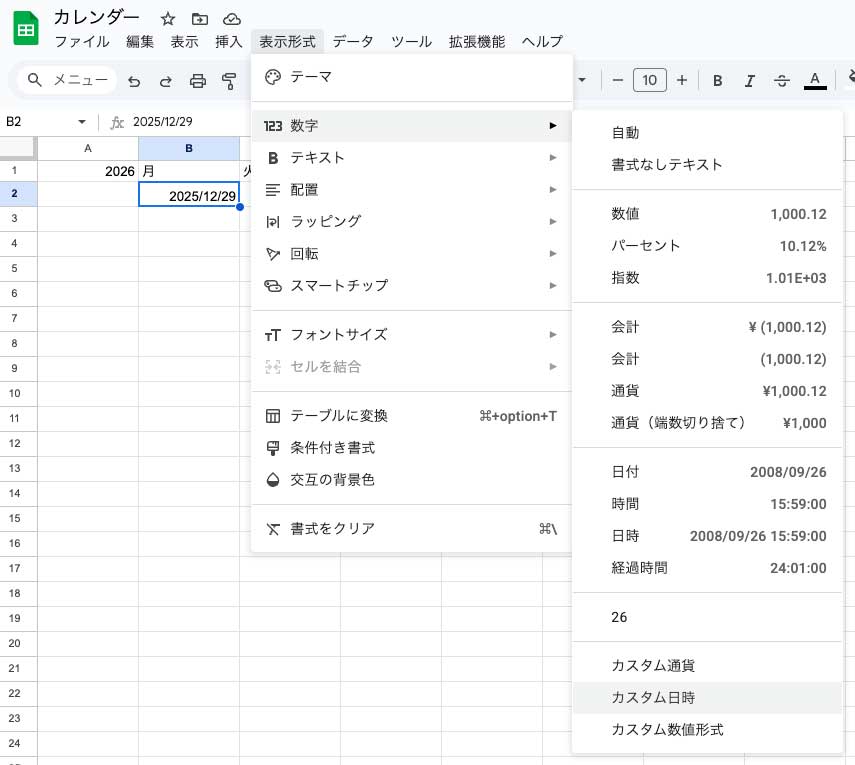Open the 拡張機能 menu
855x765 pixels.
[x=477, y=43]
